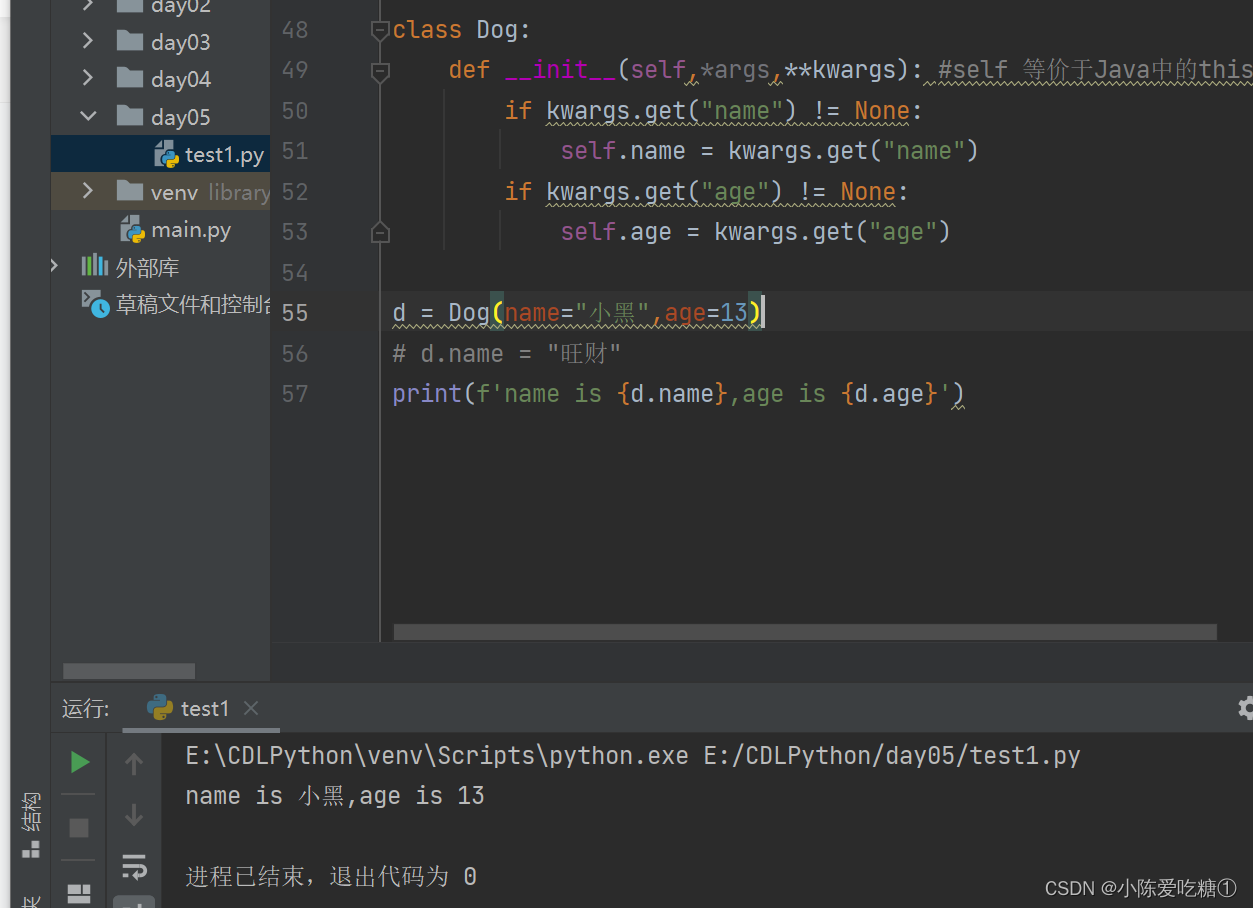Click console output 'name is 小黑,age is 13'
Image resolution: width=1253 pixels, height=908 pixels.
click(335, 796)
